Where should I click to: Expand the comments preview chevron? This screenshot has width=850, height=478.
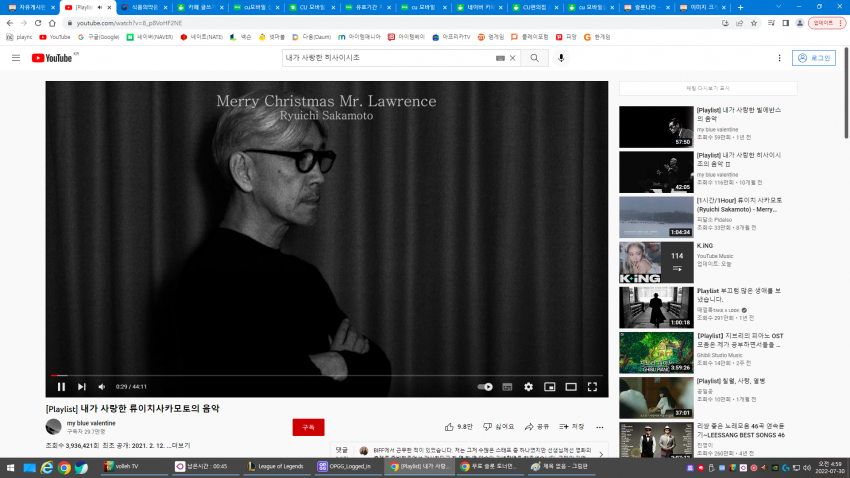(601, 454)
